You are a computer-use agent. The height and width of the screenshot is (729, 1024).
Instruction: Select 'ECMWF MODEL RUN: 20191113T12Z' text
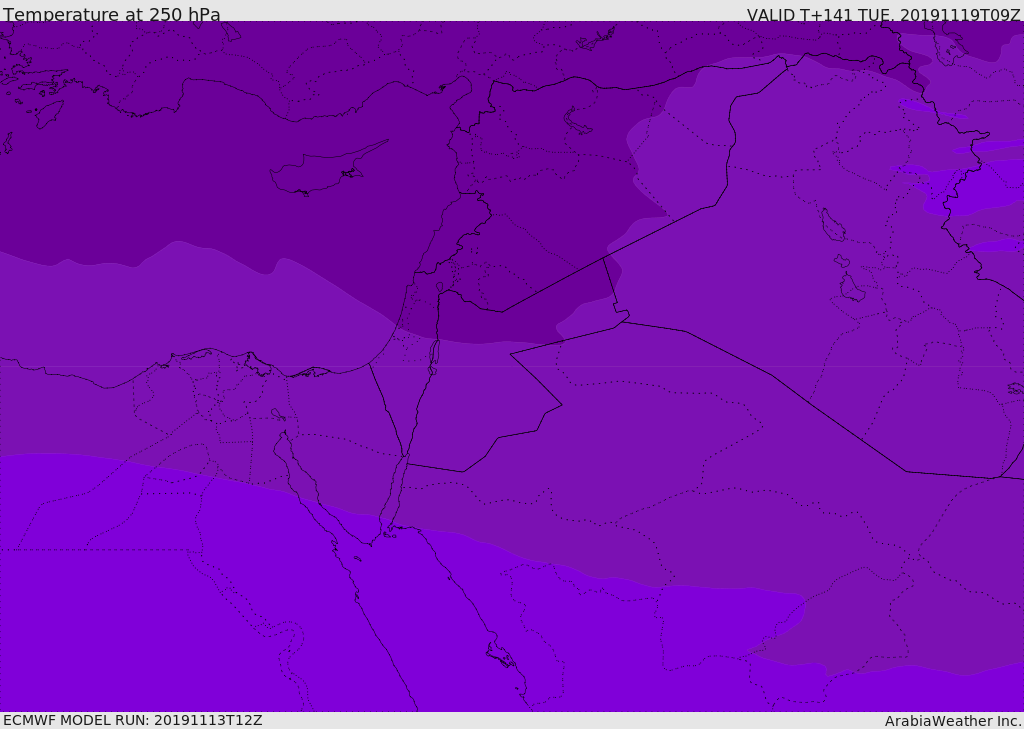coord(133,720)
